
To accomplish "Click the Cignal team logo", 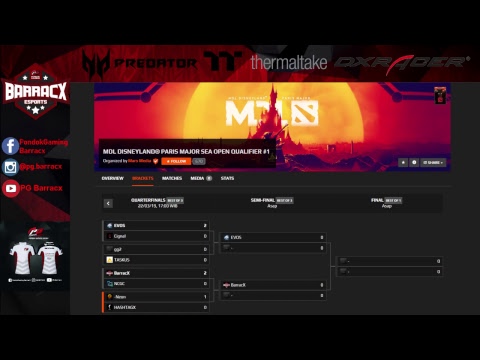I will pyautogui.click(x=109, y=236).
